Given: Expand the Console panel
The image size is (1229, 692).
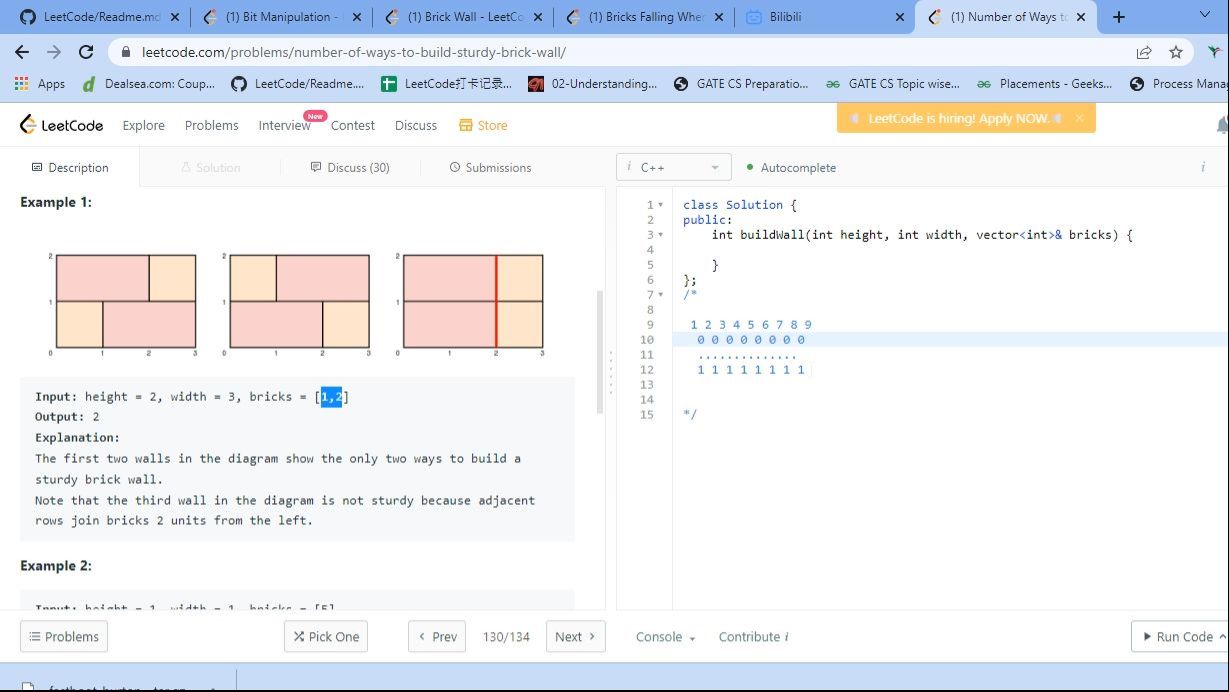Looking at the screenshot, I should (665, 637).
